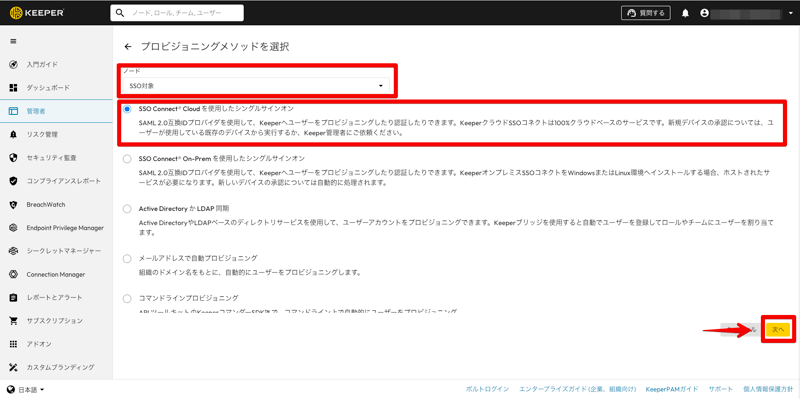
Task: Click Connection Manager label
Action: [x=56, y=275]
